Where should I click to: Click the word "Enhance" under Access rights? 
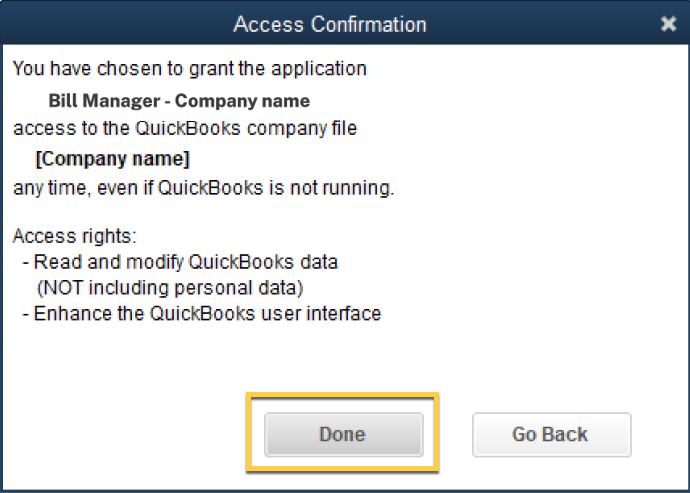(x=68, y=314)
